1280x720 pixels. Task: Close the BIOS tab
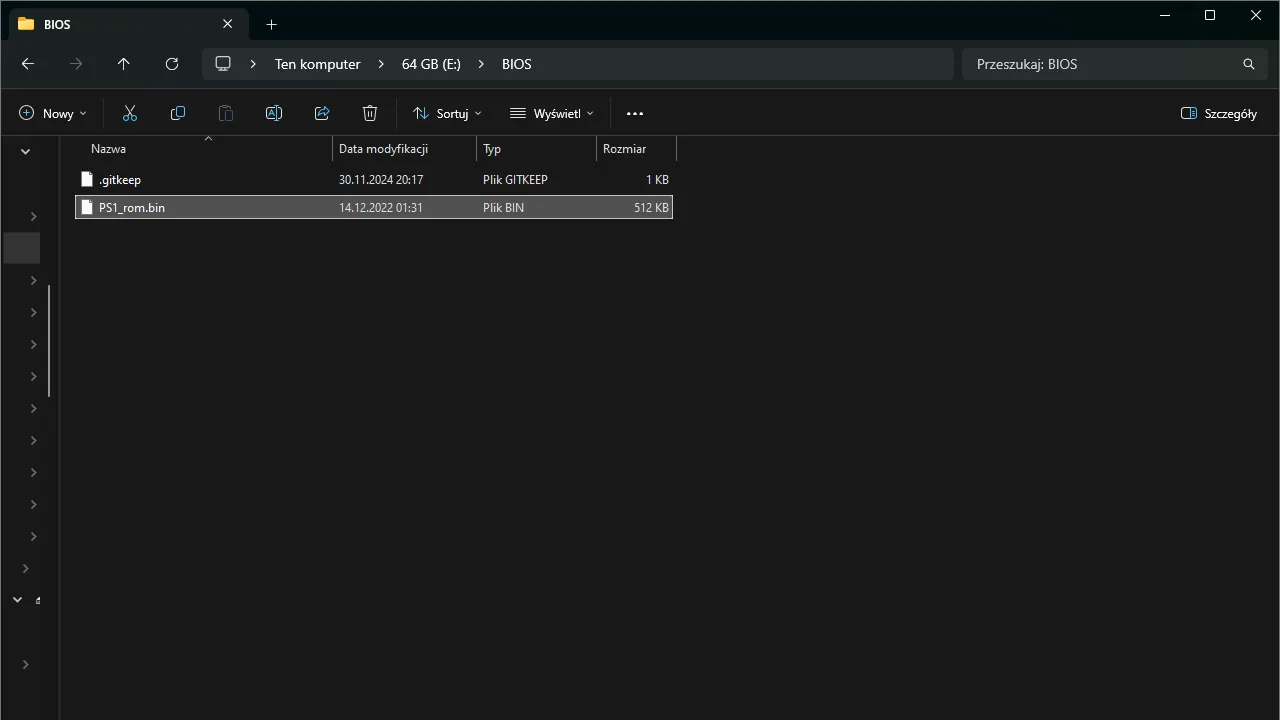[228, 24]
